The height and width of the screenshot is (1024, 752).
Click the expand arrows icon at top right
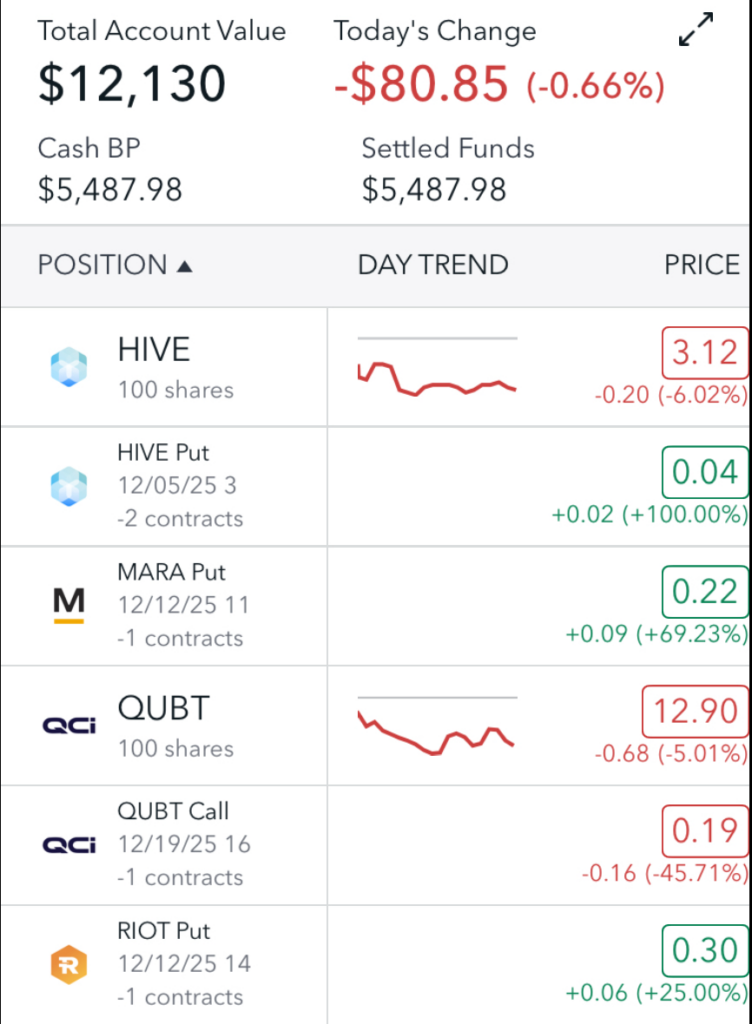(696, 31)
